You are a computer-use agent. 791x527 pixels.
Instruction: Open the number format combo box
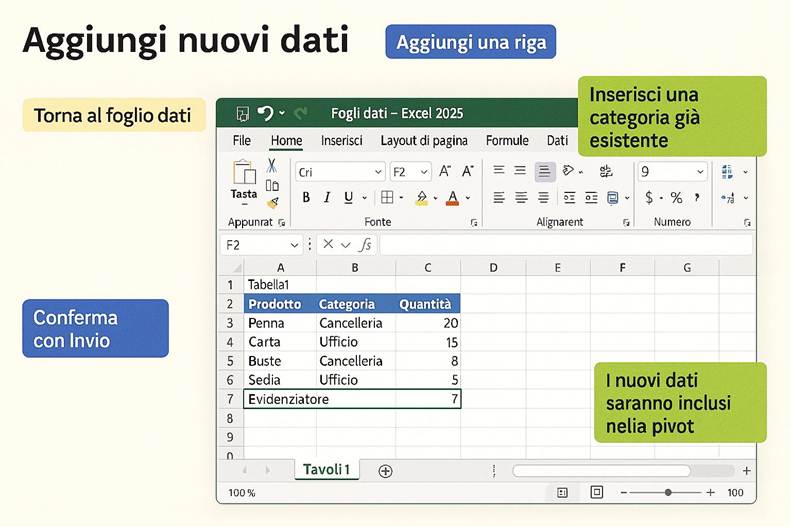point(672,172)
